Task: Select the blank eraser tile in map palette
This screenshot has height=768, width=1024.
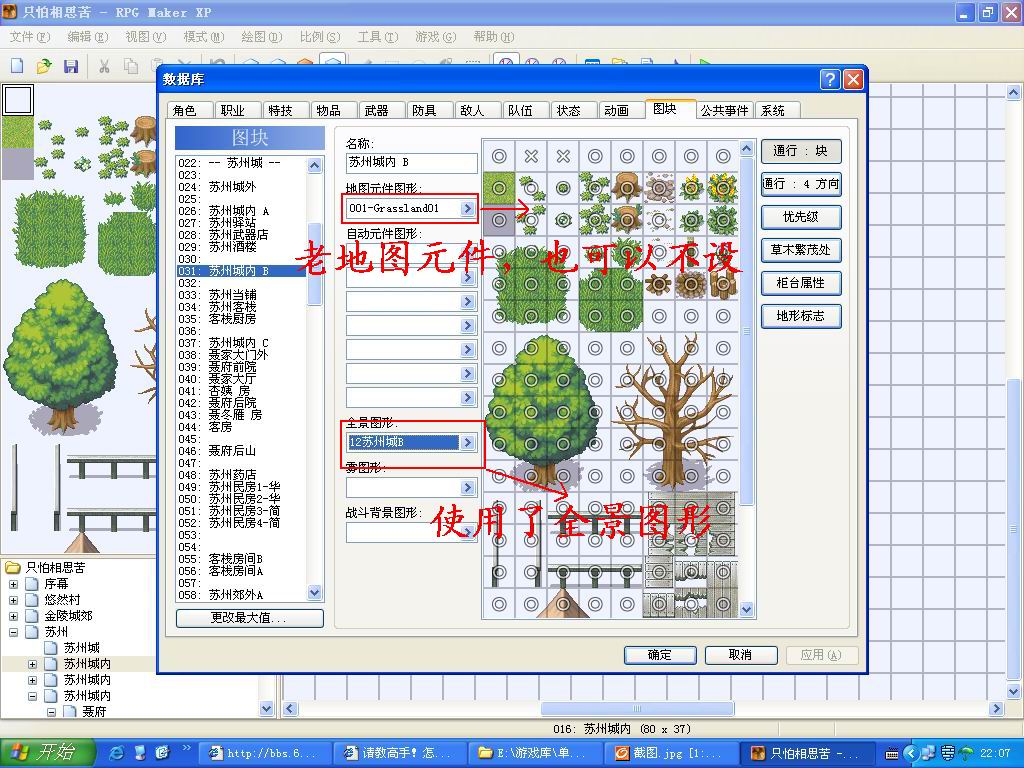Action: [x=18, y=101]
